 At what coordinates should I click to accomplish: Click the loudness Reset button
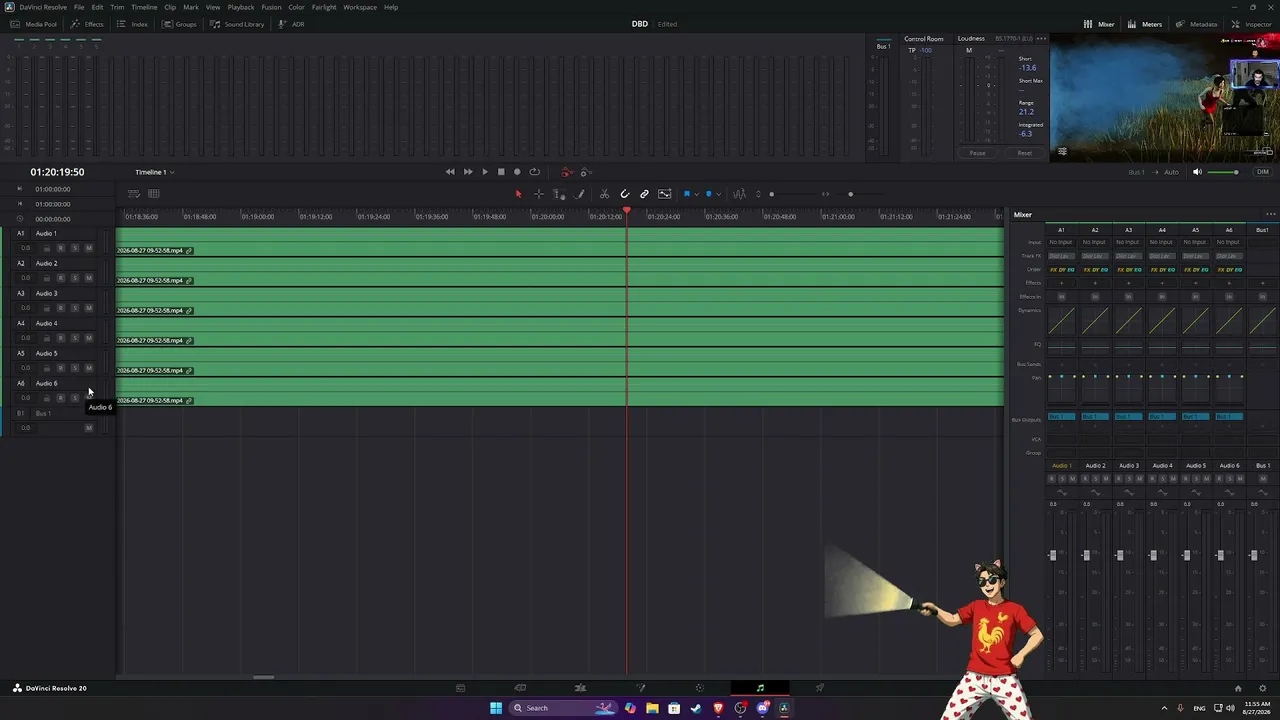1024,153
